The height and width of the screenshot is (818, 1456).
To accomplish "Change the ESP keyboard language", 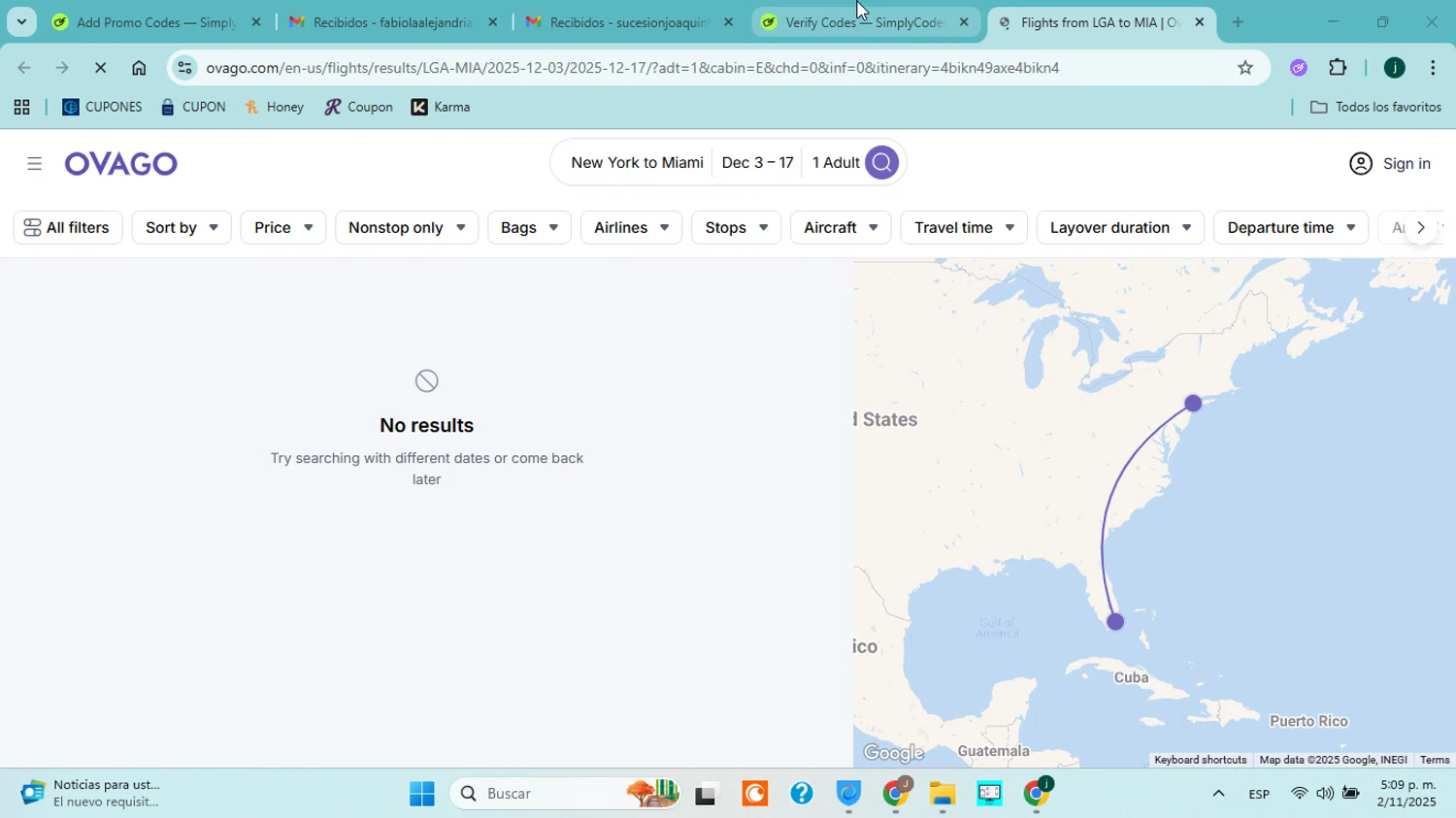I will pyautogui.click(x=1259, y=794).
